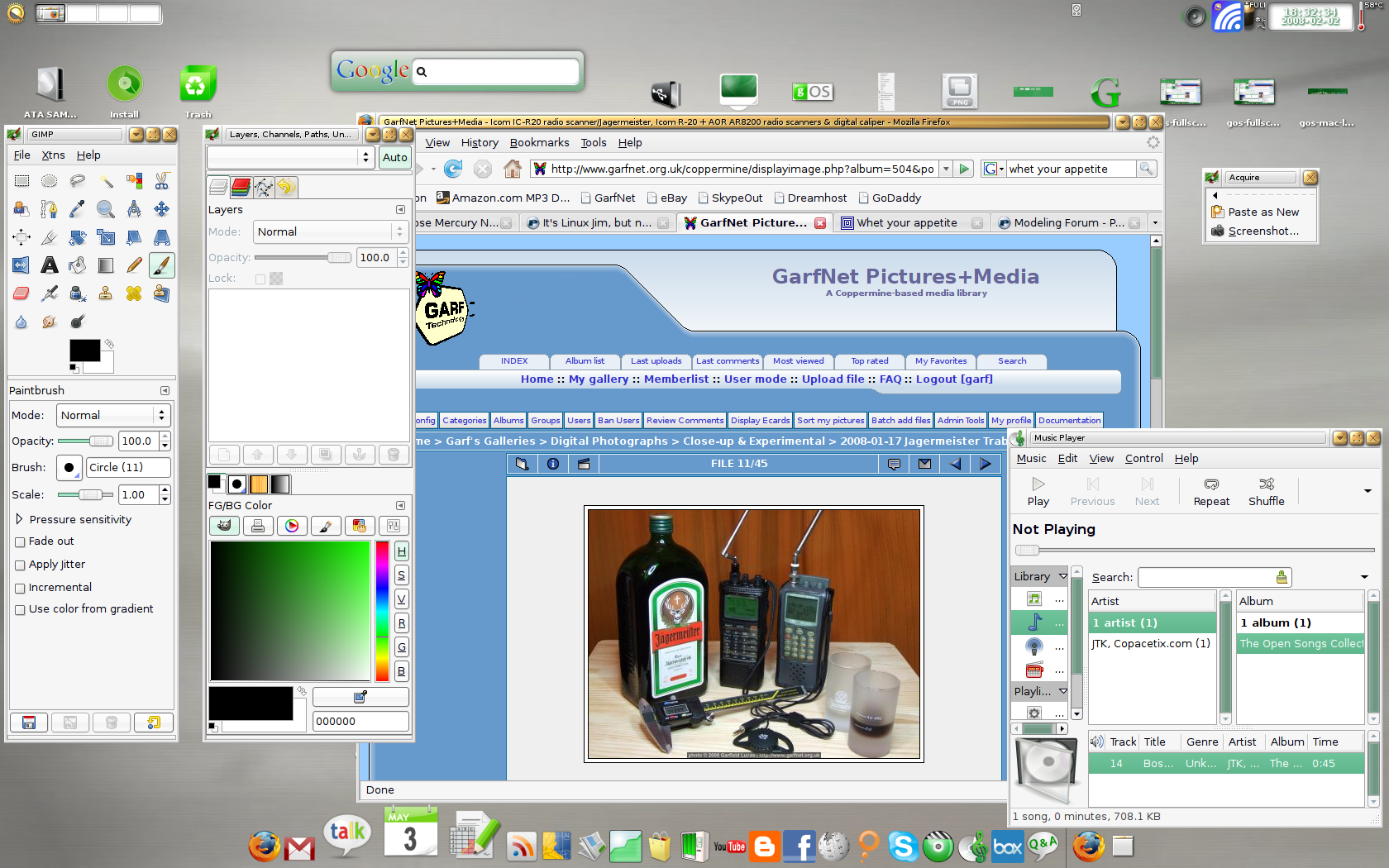Select the R red radio button

[401, 623]
